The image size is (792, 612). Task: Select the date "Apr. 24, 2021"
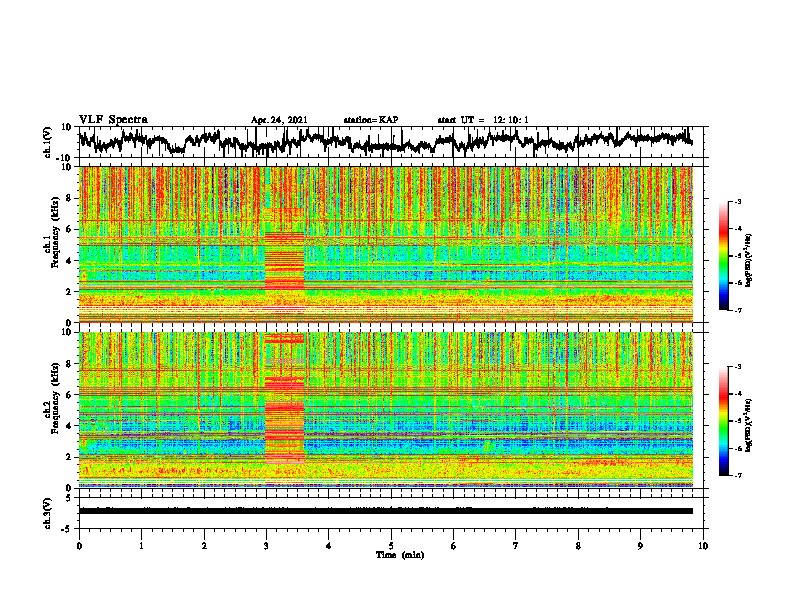click(x=279, y=120)
